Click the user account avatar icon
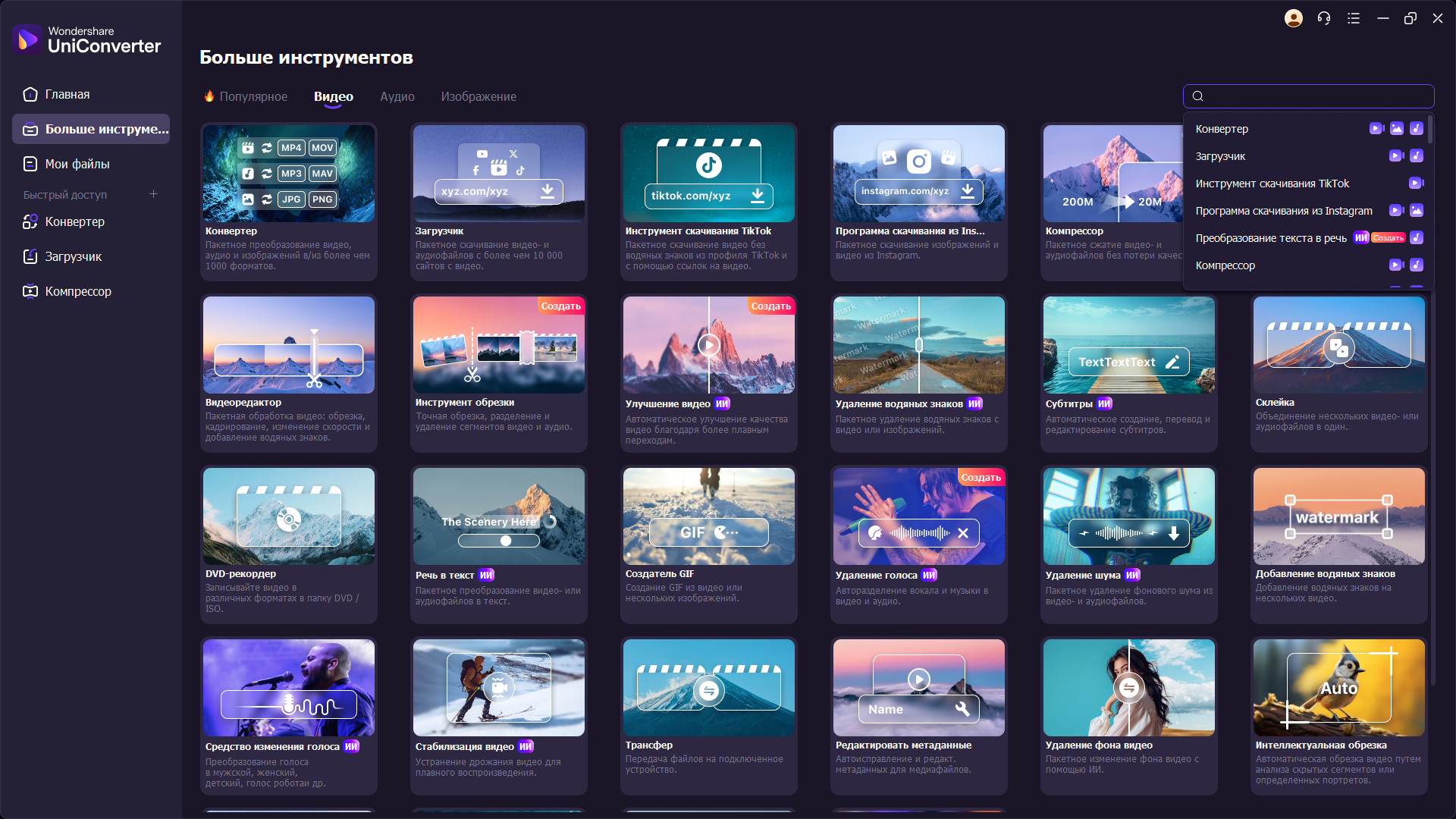 [1293, 18]
